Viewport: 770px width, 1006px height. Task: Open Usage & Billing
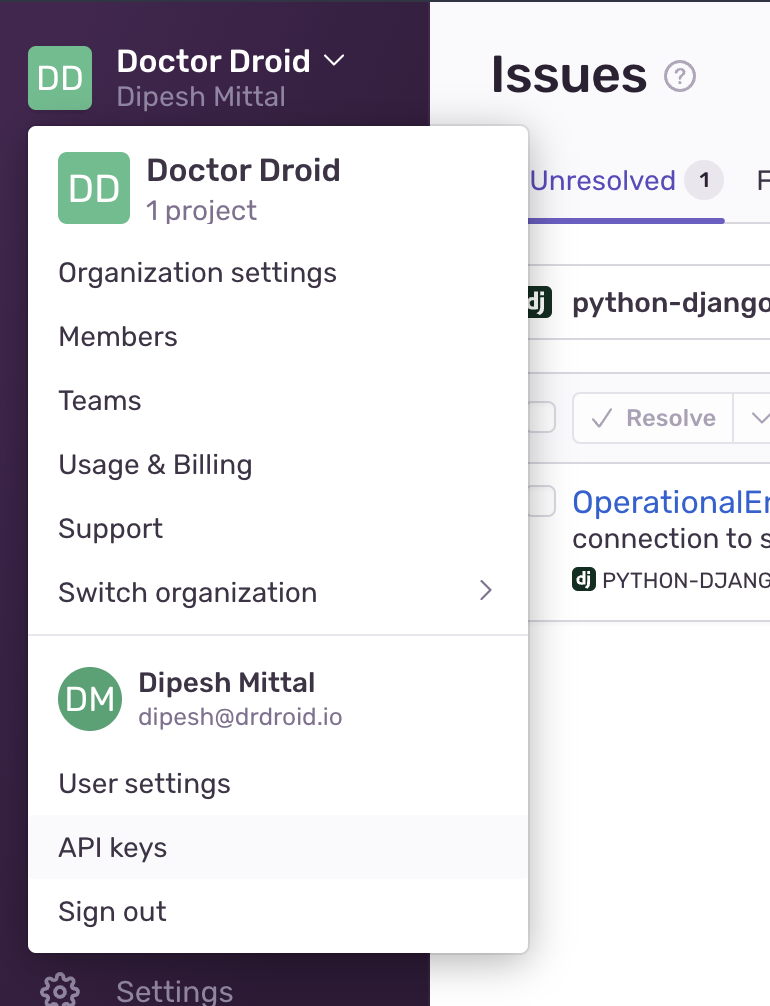278,465
